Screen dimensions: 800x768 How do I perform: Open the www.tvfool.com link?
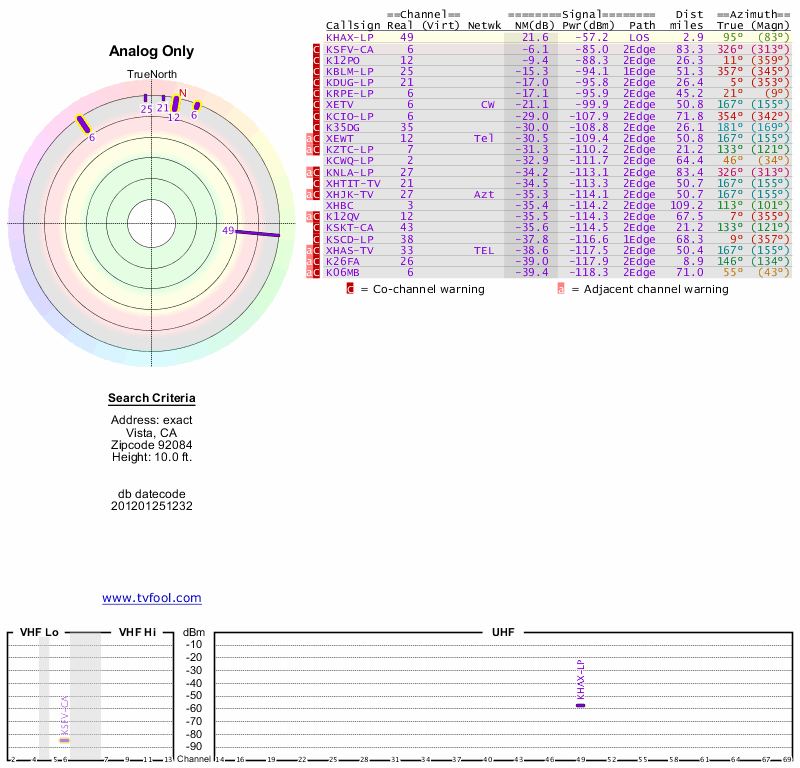point(152,598)
